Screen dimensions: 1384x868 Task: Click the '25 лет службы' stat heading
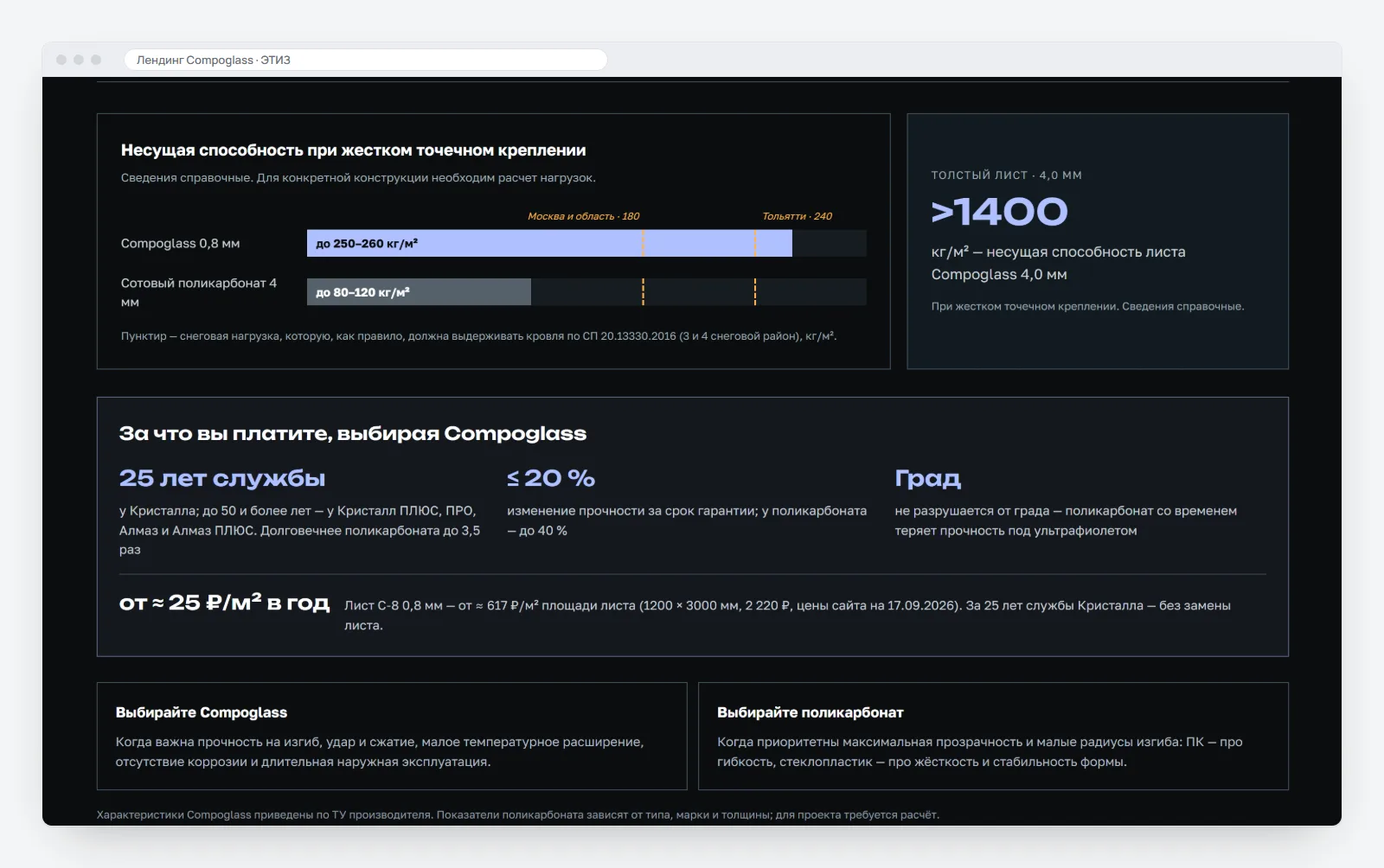coord(222,478)
